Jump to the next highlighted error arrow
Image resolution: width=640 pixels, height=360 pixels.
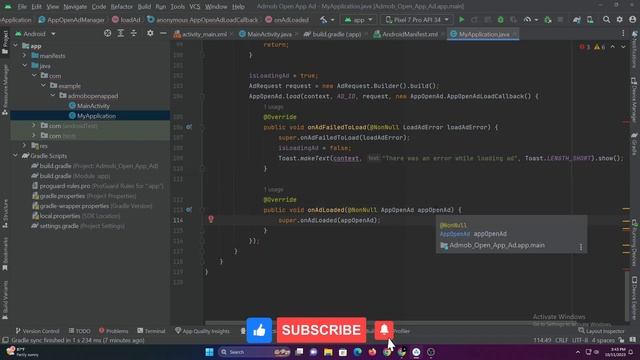(623, 47)
